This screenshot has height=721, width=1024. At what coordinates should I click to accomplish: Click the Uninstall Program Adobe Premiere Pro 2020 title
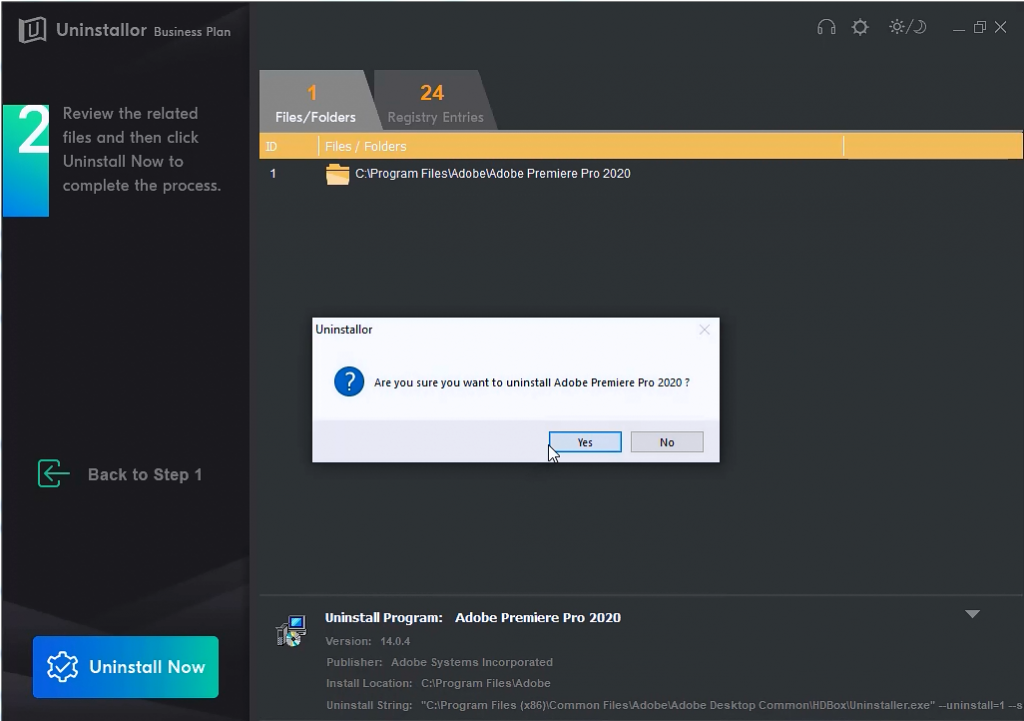point(473,618)
